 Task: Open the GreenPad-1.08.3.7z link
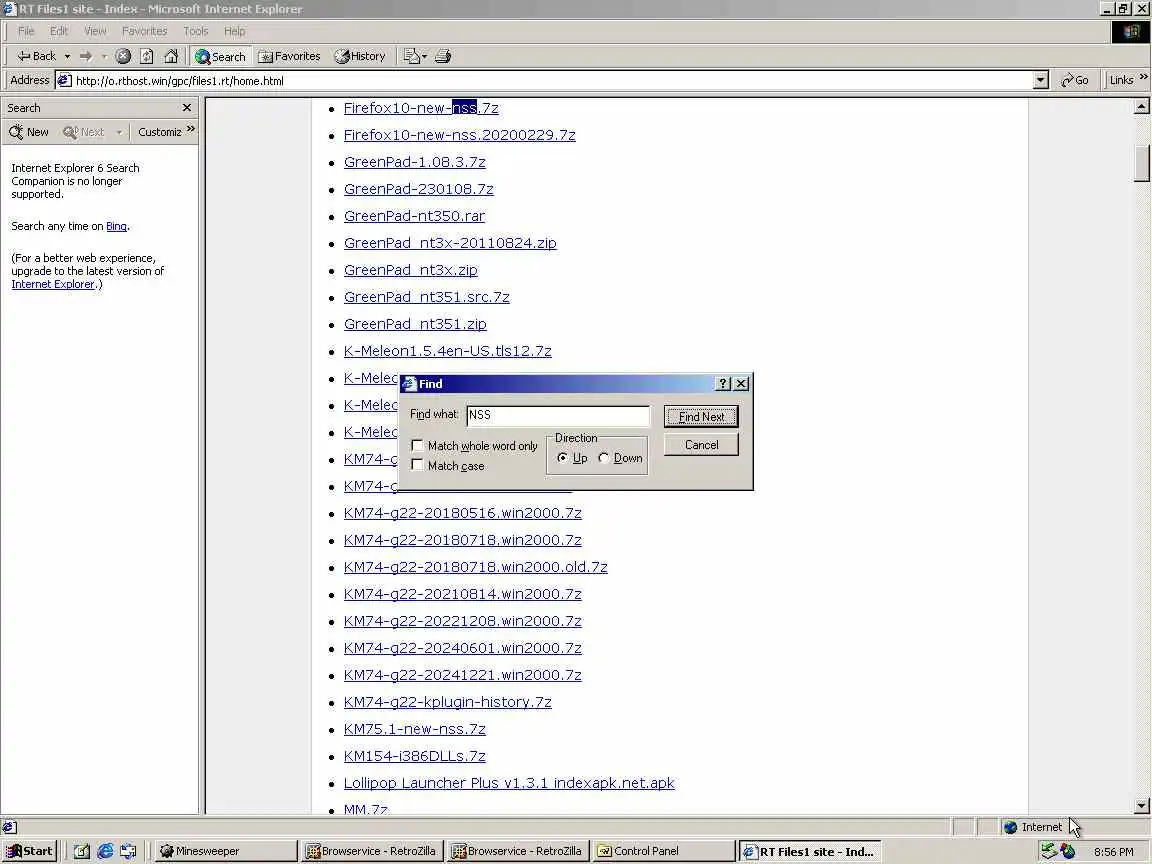point(414,162)
